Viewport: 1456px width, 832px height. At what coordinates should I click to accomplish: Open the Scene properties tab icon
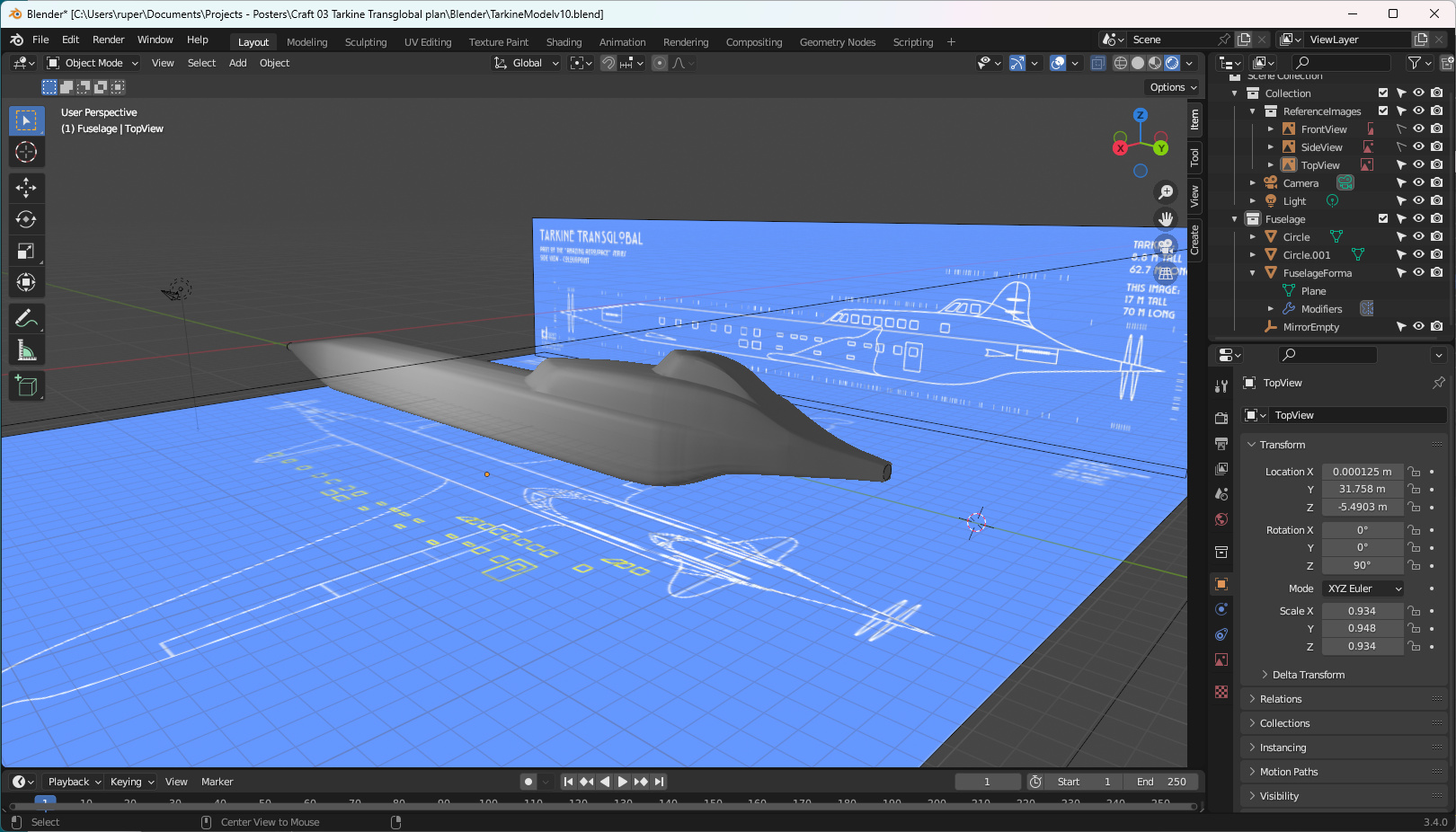point(1221,494)
